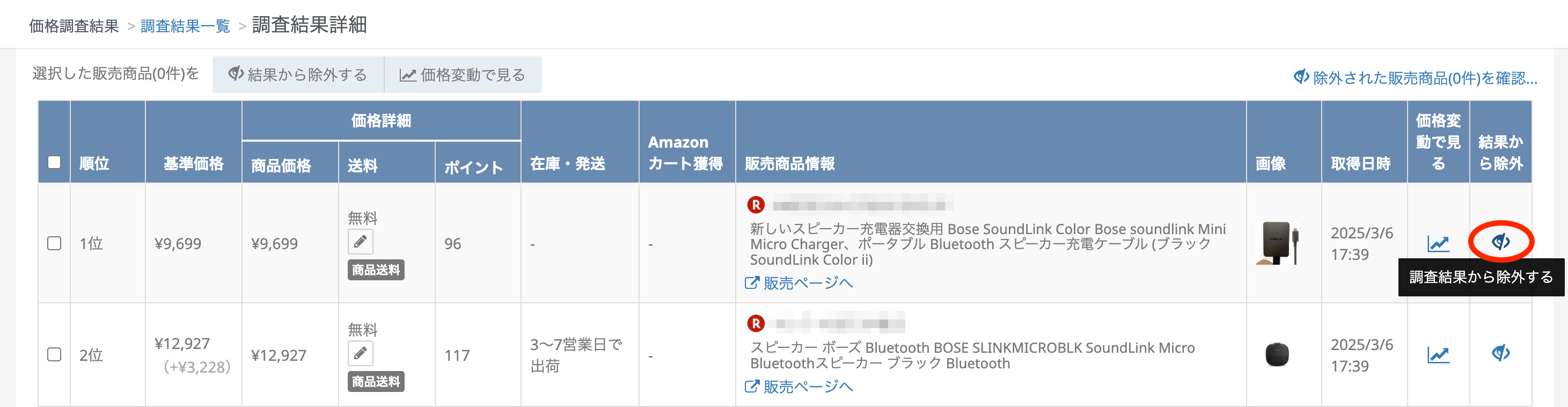
Task: Open price trend chart for rank 2 item
Action: (x=1438, y=354)
